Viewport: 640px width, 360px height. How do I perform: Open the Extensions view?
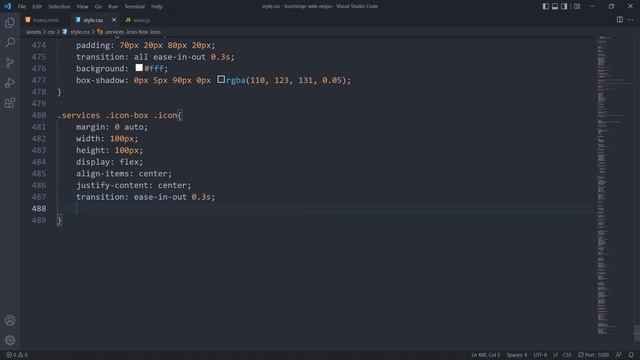[x=10, y=103]
